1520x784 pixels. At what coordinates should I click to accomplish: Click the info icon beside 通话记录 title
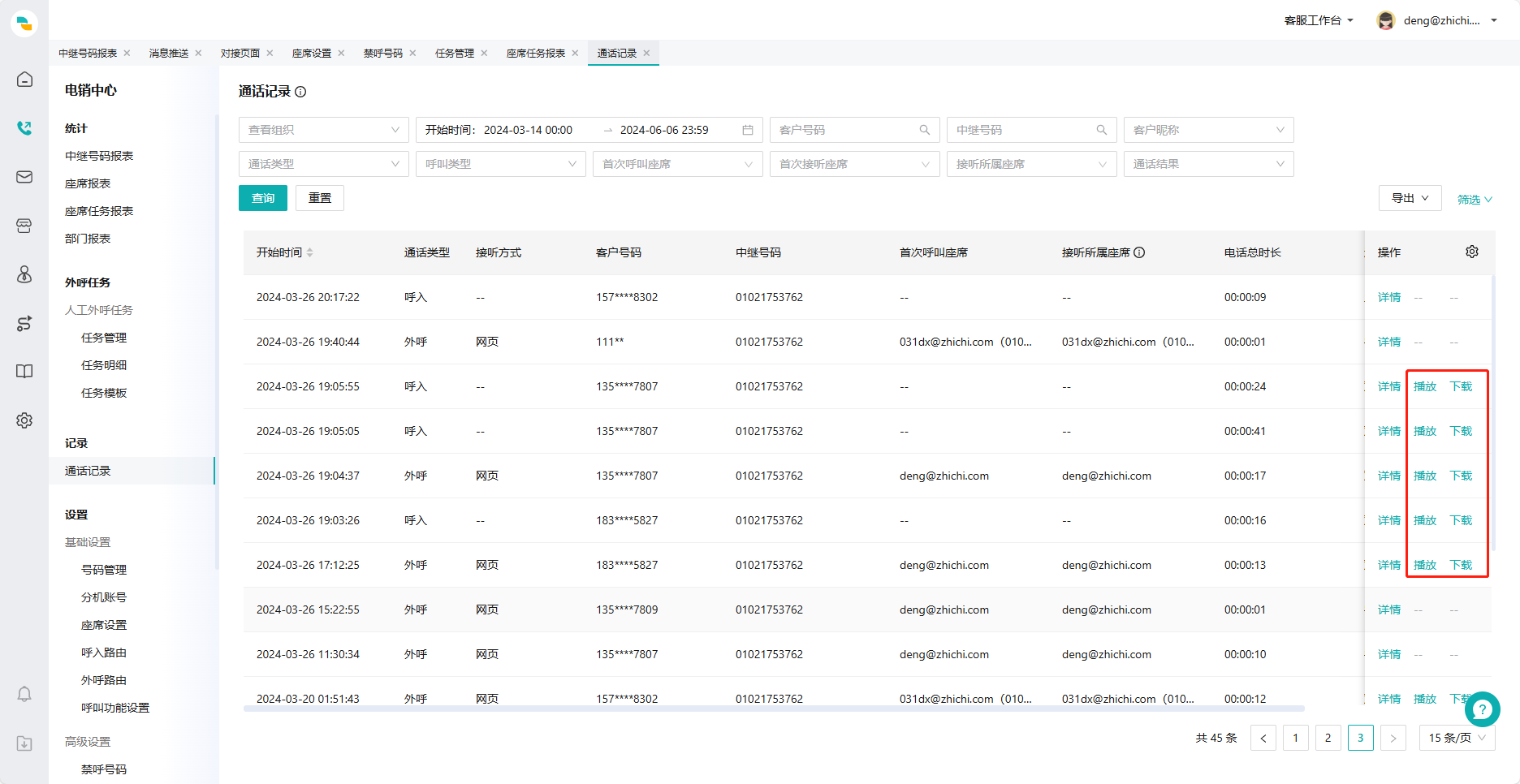coord(300,92)
